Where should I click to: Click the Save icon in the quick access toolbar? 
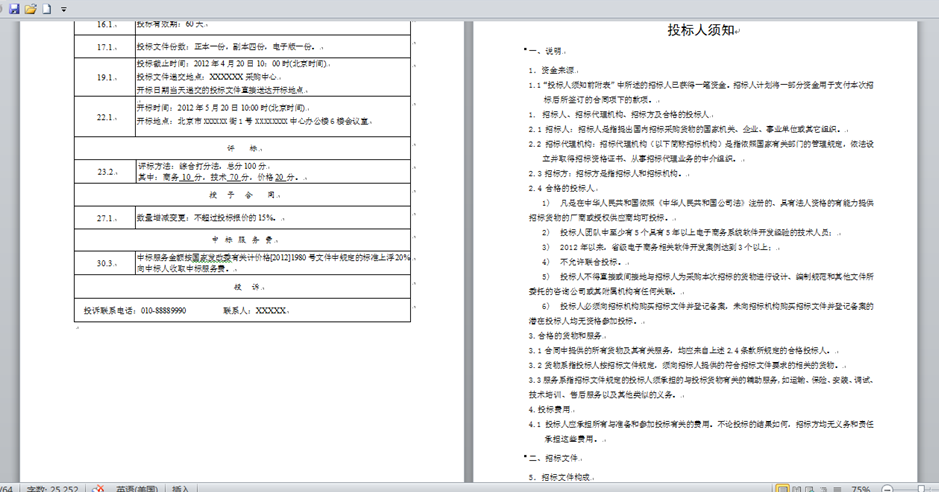click(x=14, y=8)
